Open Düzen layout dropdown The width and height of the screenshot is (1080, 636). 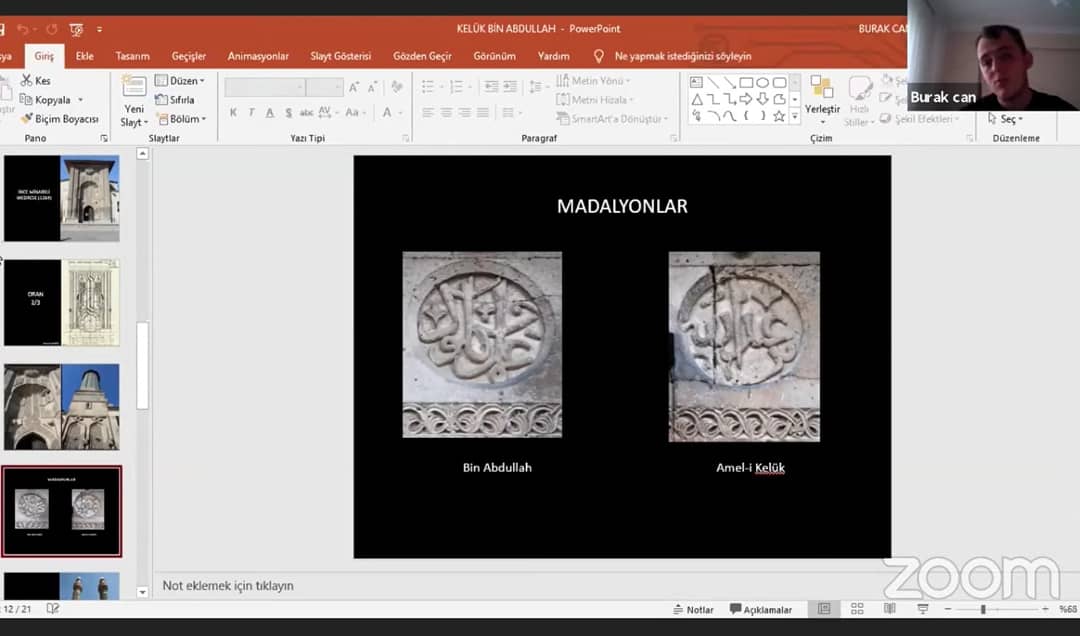click(x=180, y=81)
